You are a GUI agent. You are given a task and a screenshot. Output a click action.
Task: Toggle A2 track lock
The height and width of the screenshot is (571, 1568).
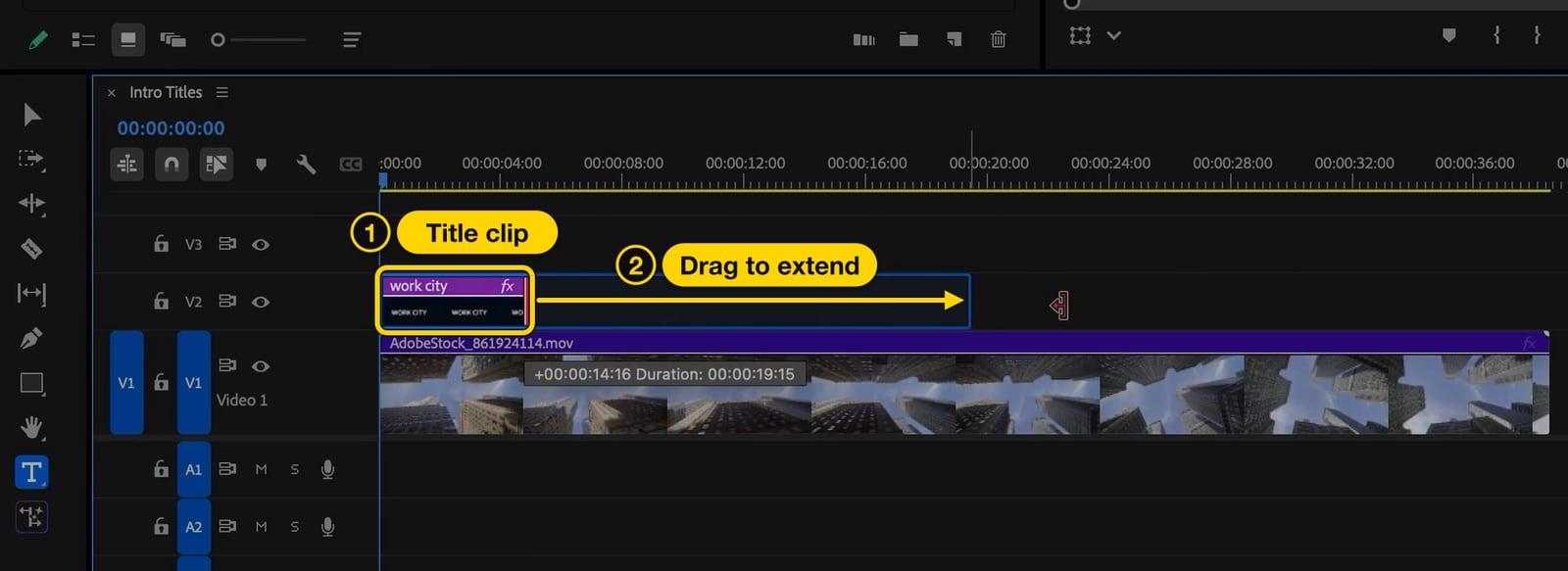(x=161, y=526)
